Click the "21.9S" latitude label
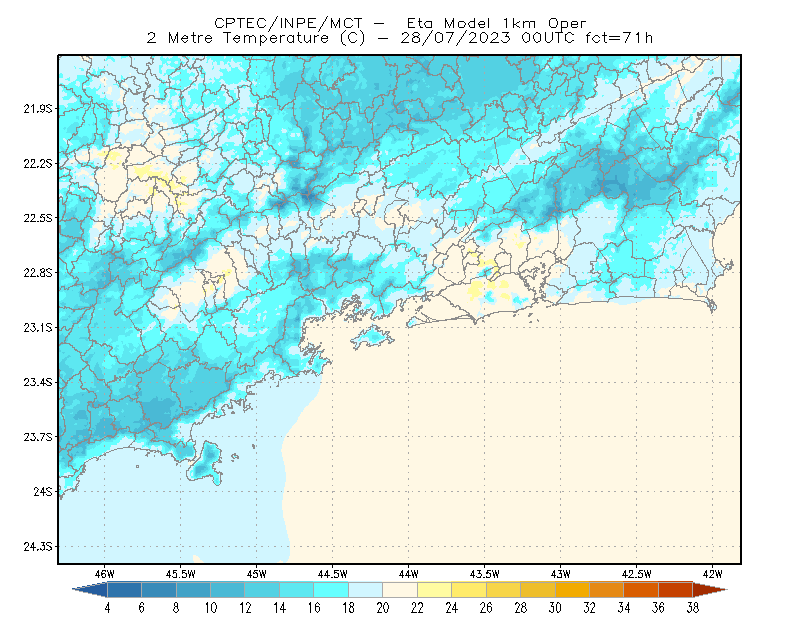 point(38,109)
